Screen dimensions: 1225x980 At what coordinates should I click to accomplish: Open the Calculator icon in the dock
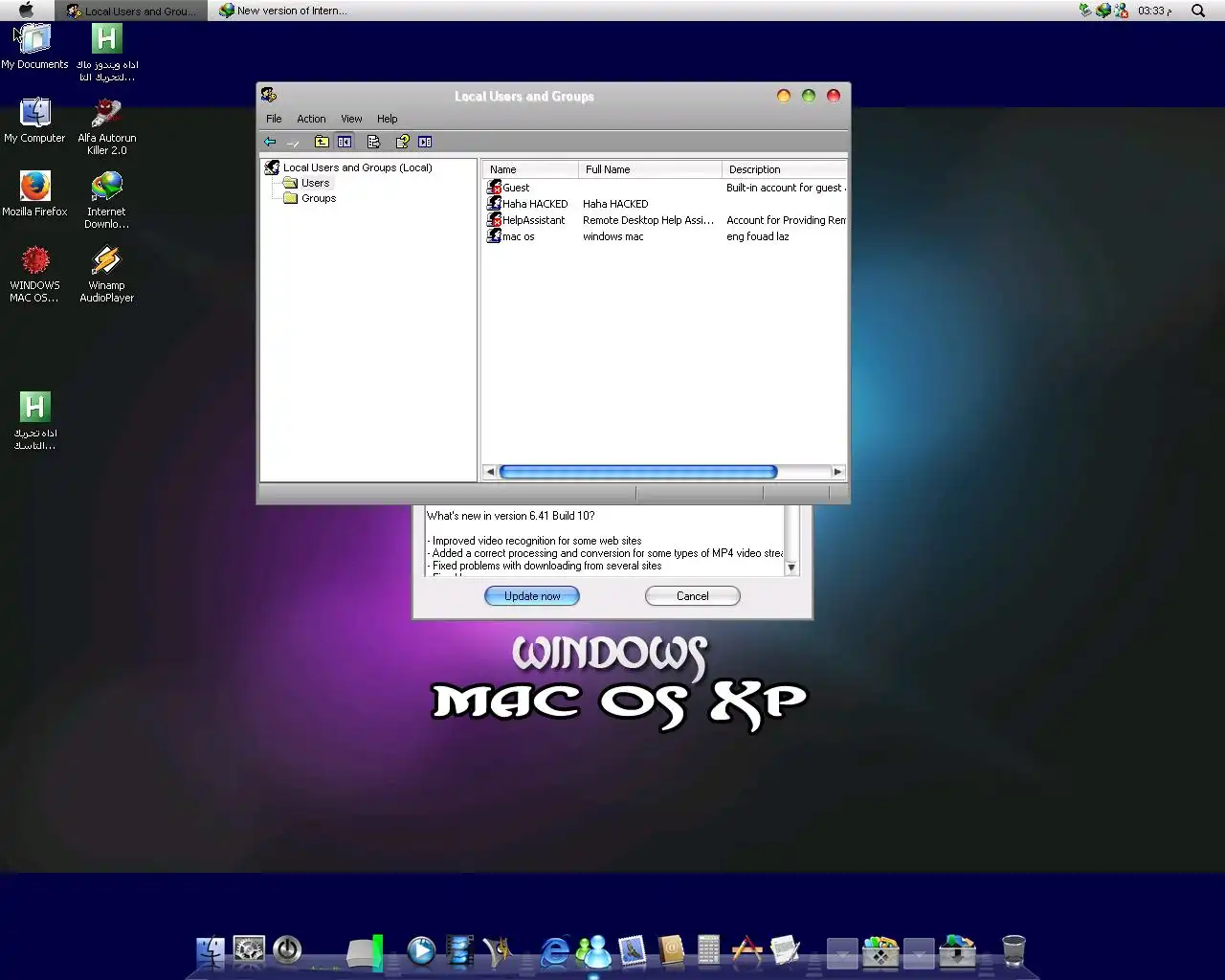pos(708,950)
